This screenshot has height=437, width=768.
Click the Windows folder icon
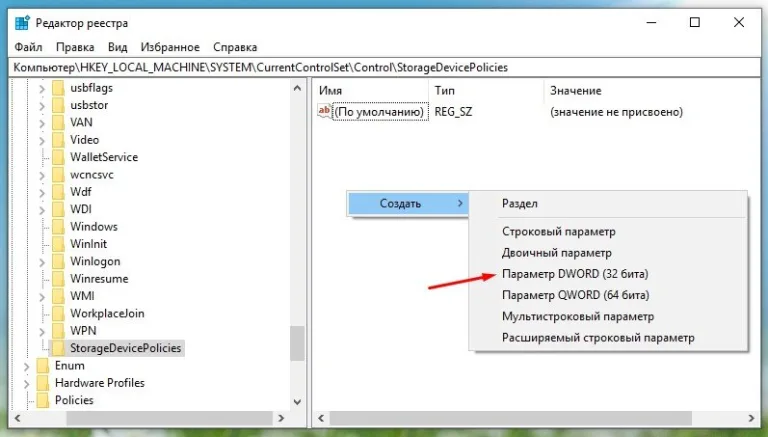click(x=58, y=227)
